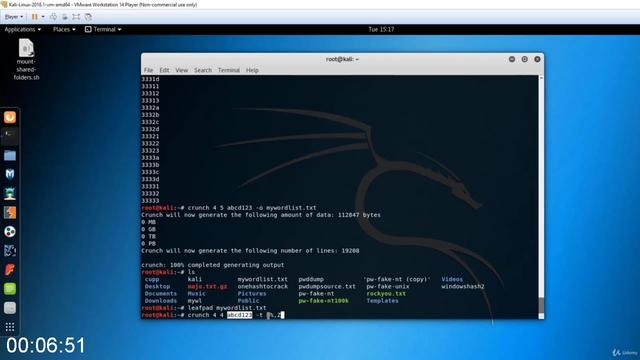Open the green chat icon in the dock

click(x=10, y=289)
